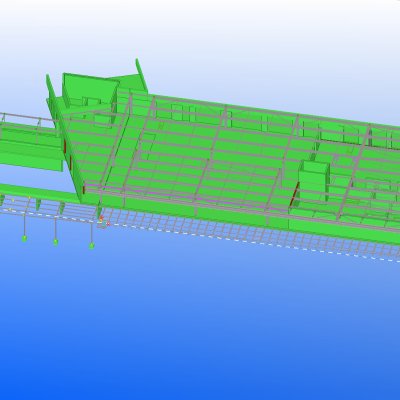Select the middle green footing block
400x400 pixels.
pos(55,242)
